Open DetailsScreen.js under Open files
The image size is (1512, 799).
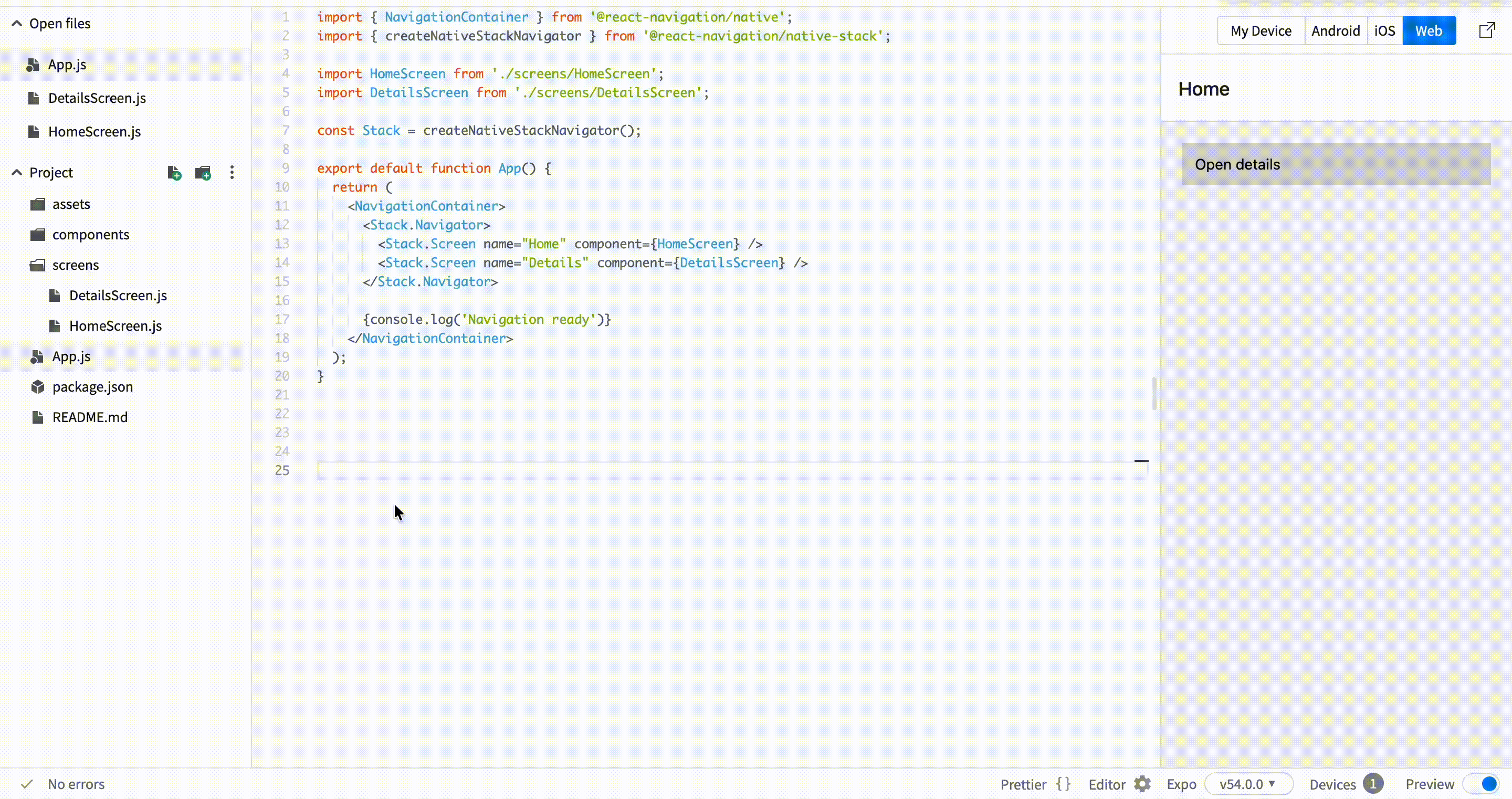[97, 98]
